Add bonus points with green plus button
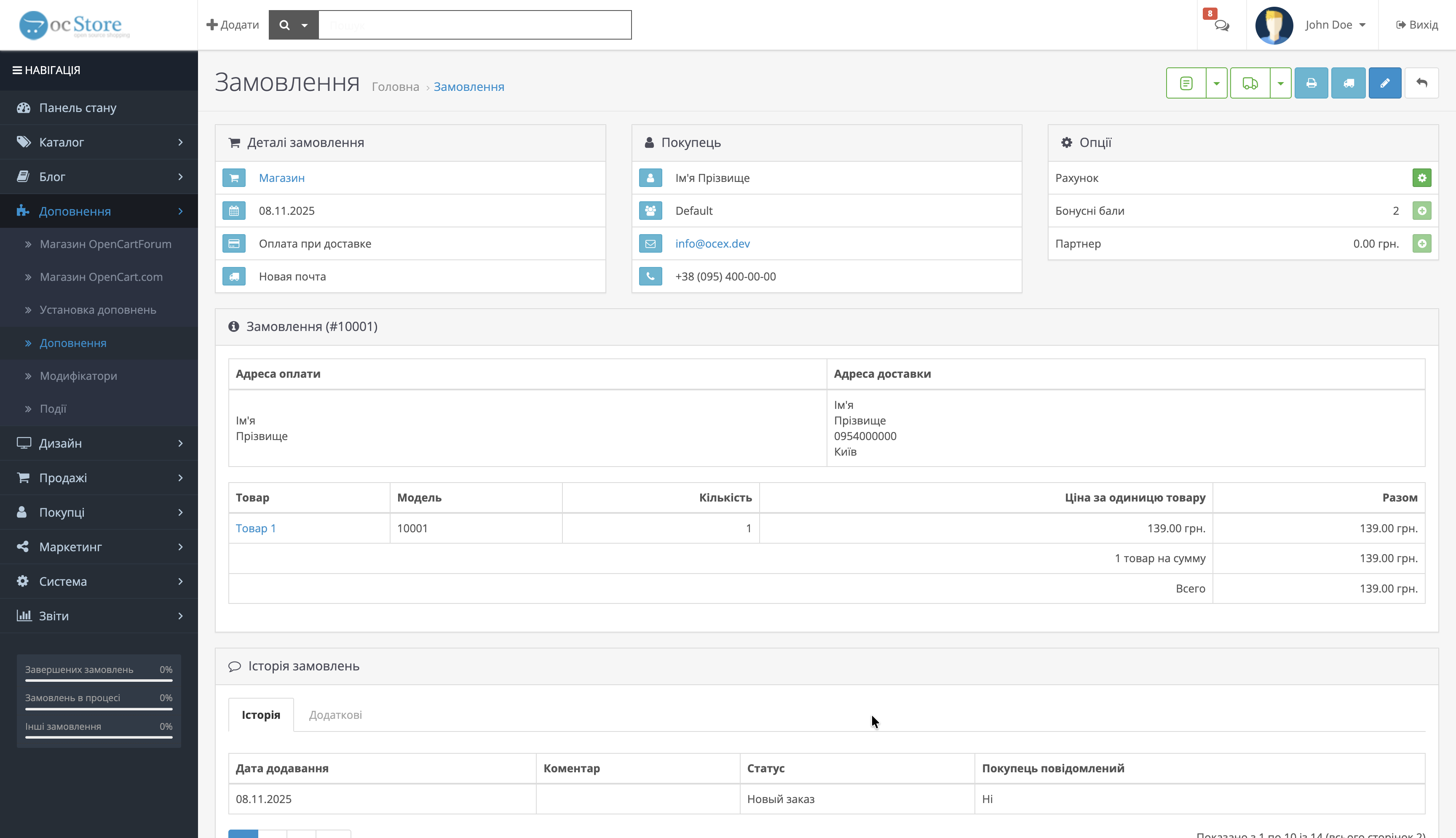The image size is (1456, 838). tap(1421, 211)
